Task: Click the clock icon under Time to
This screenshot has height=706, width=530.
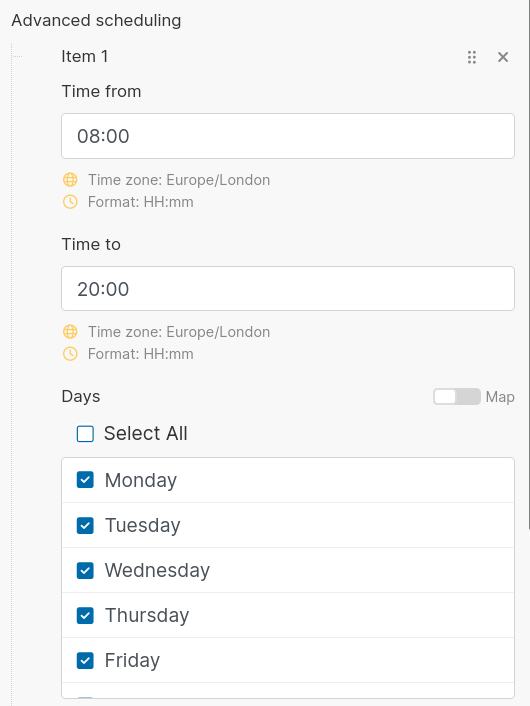Action: (70, 354)
